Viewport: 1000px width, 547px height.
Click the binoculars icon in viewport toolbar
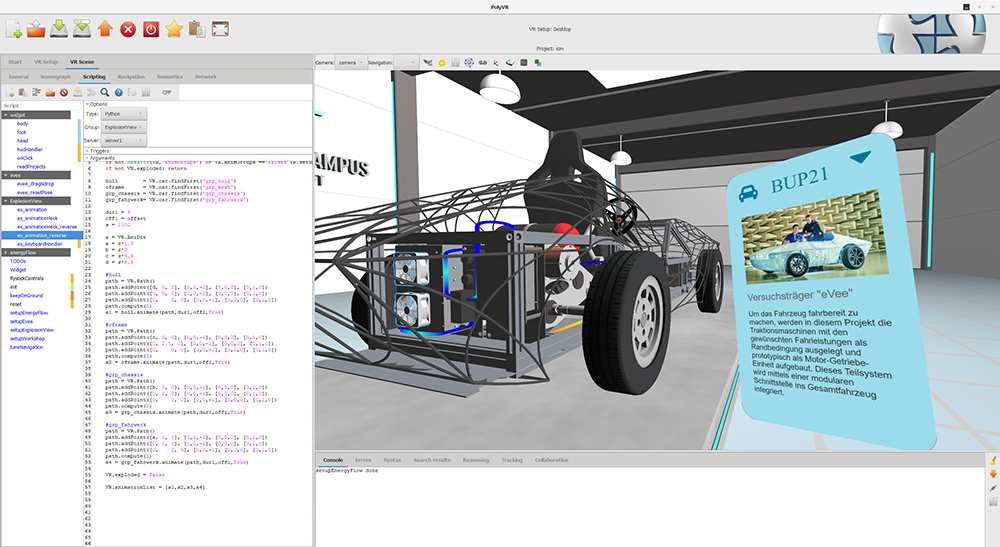tap(483, 62)
